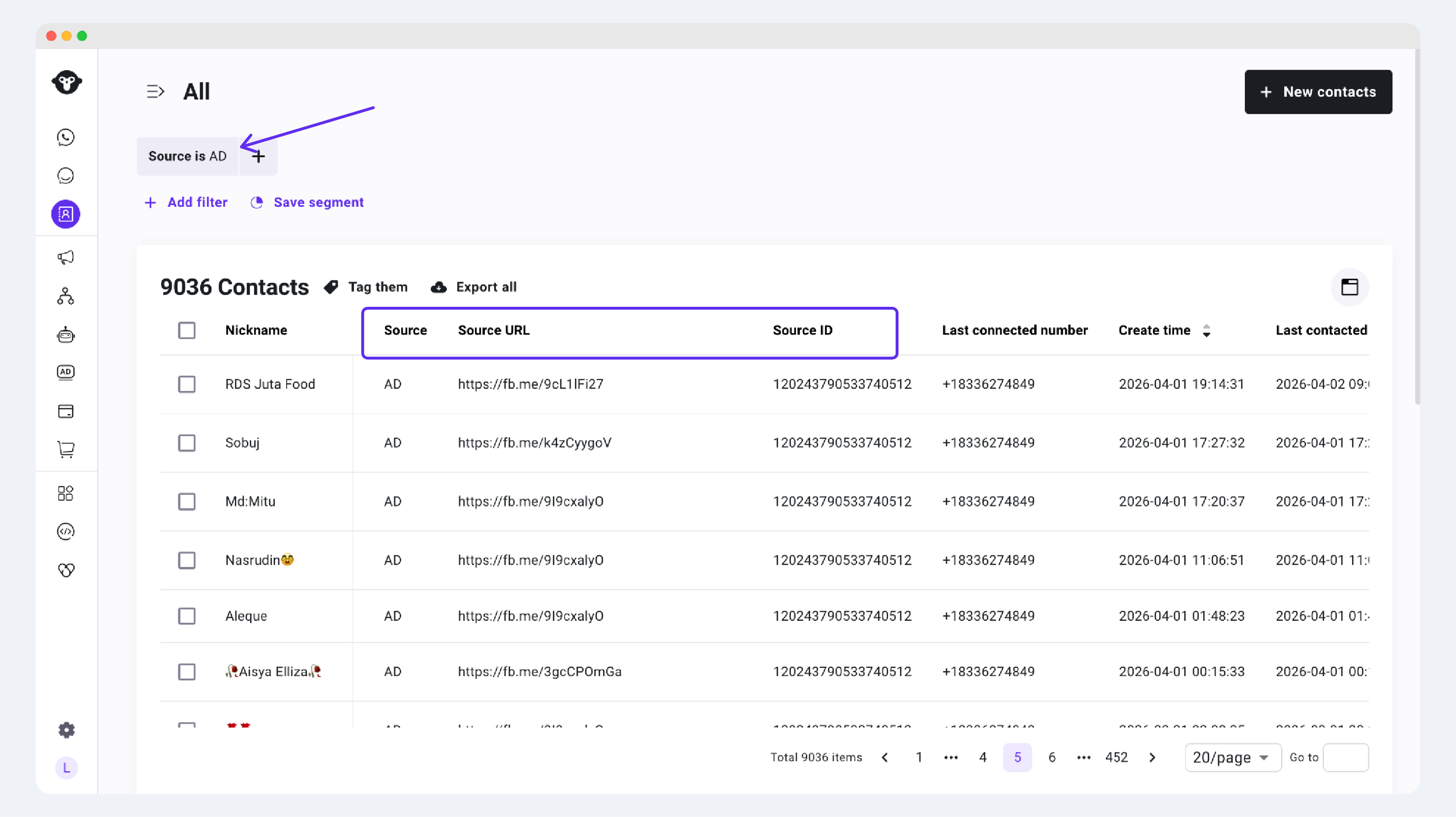This screenshot has height=817, width=1456.
Task: Click Export all button
Action: tap(474, 287)
